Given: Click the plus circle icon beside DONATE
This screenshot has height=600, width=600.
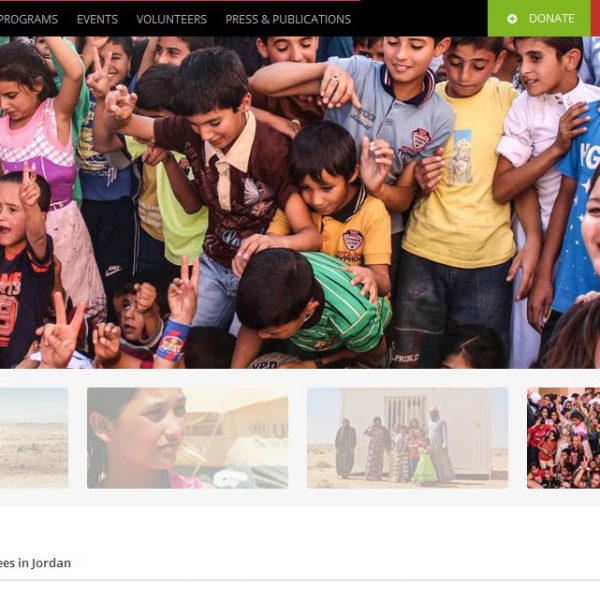Looking at the screenshot, I should click(512, 19).
